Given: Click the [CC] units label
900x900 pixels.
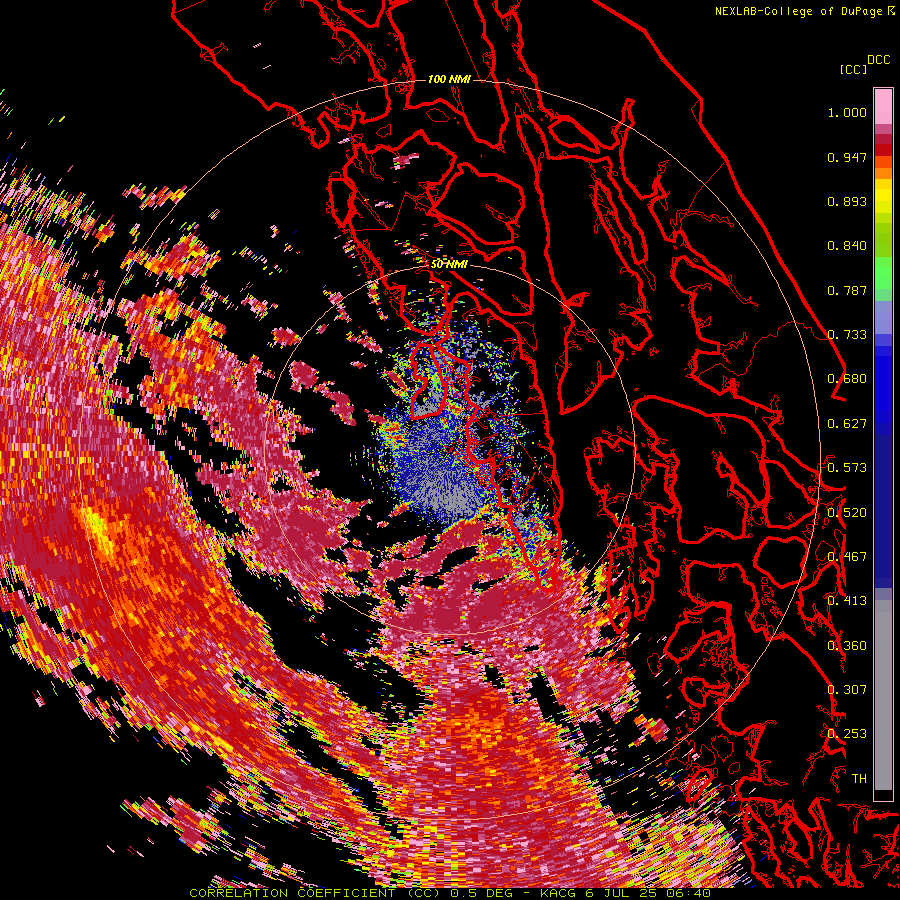Looking at the screenshot, I should [x=853, y=69].
